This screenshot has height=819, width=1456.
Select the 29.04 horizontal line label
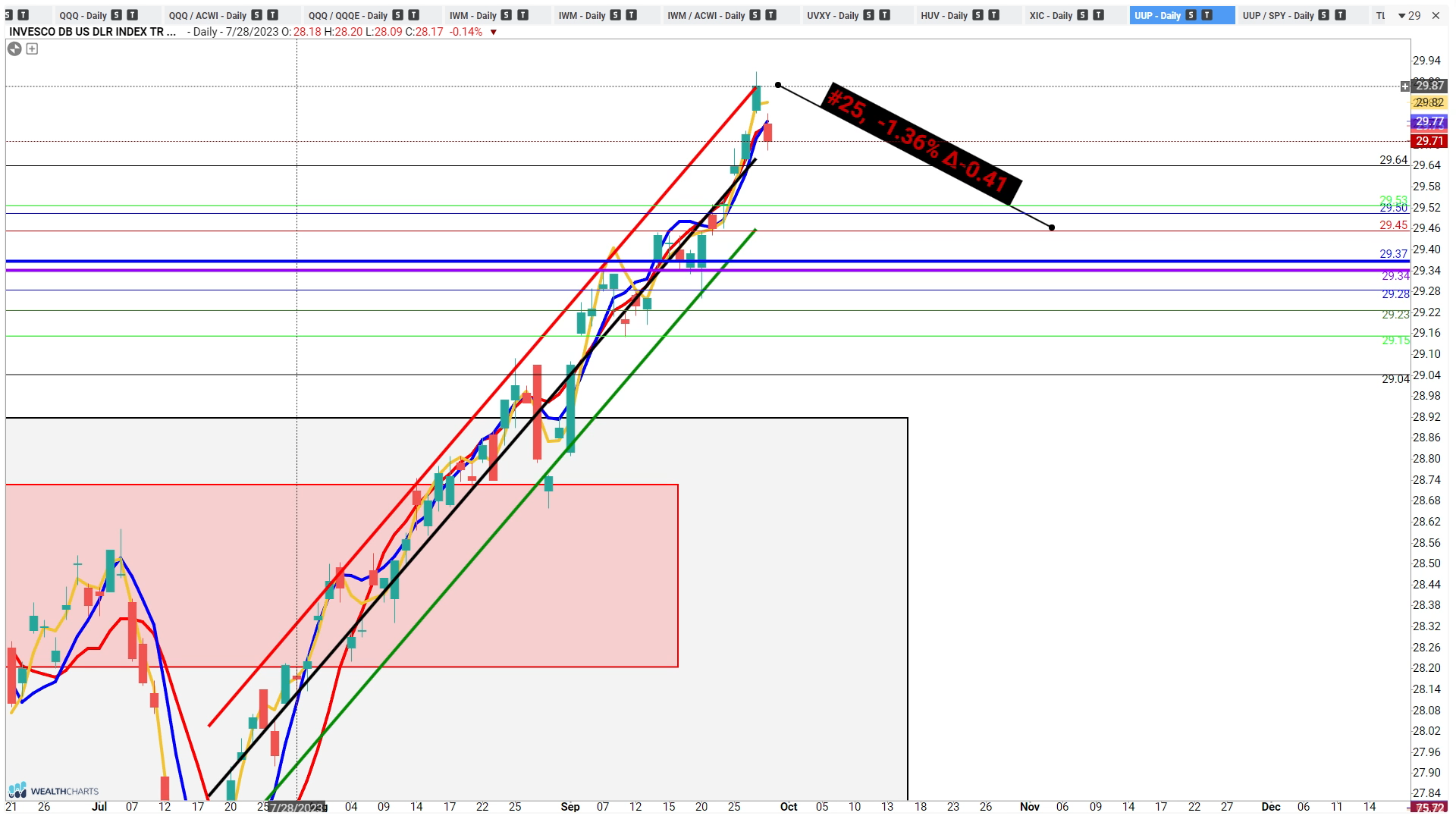(x=1395, y=379)
